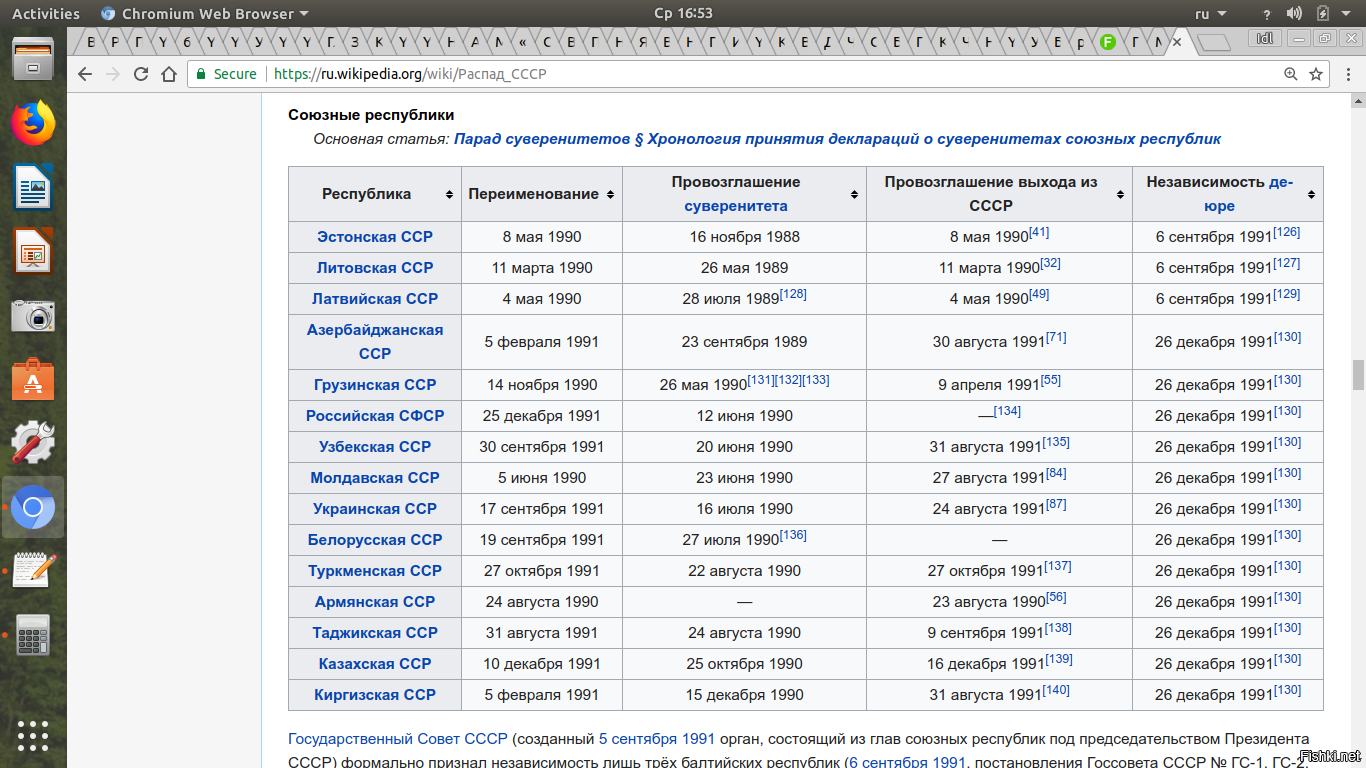Click the network icon in the top panel
Image resolution: width=1366 pixels, height=768 pixels.
1267,13
